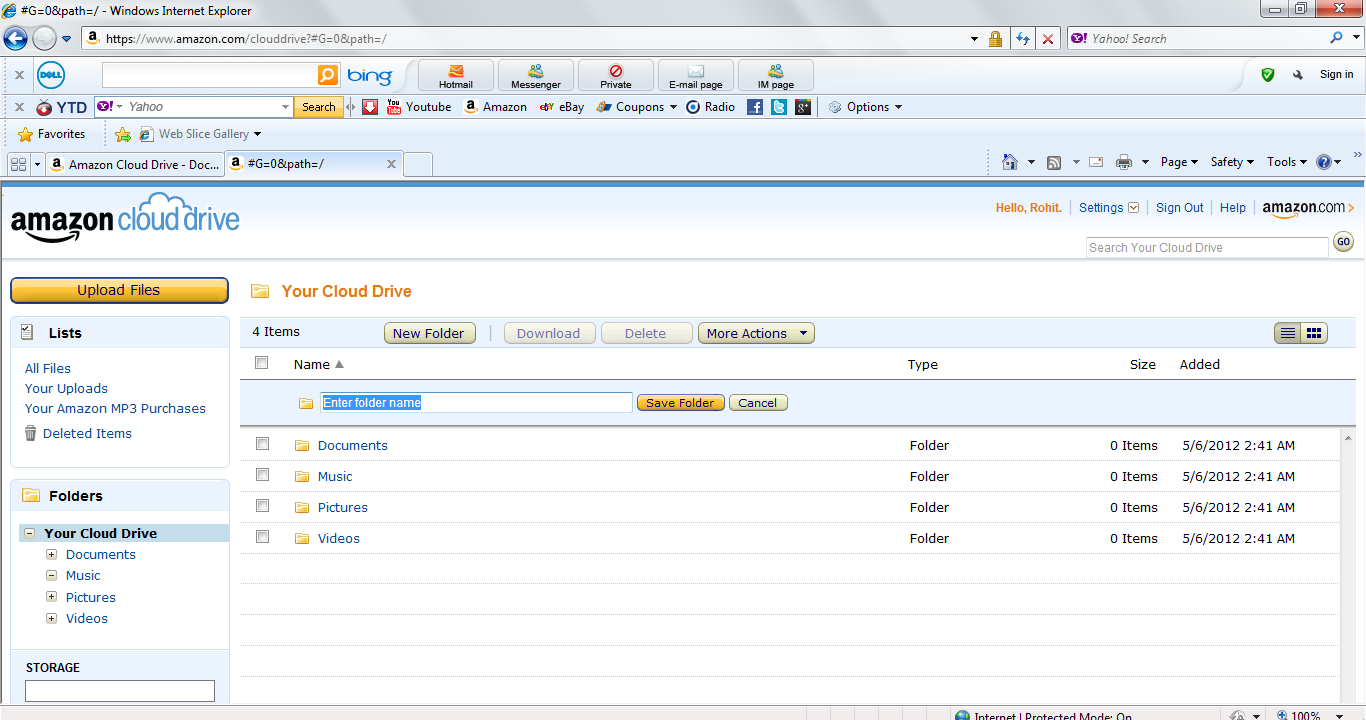Click the orange Bing search magnifier
1366x720 pixels.
point(327,76)
